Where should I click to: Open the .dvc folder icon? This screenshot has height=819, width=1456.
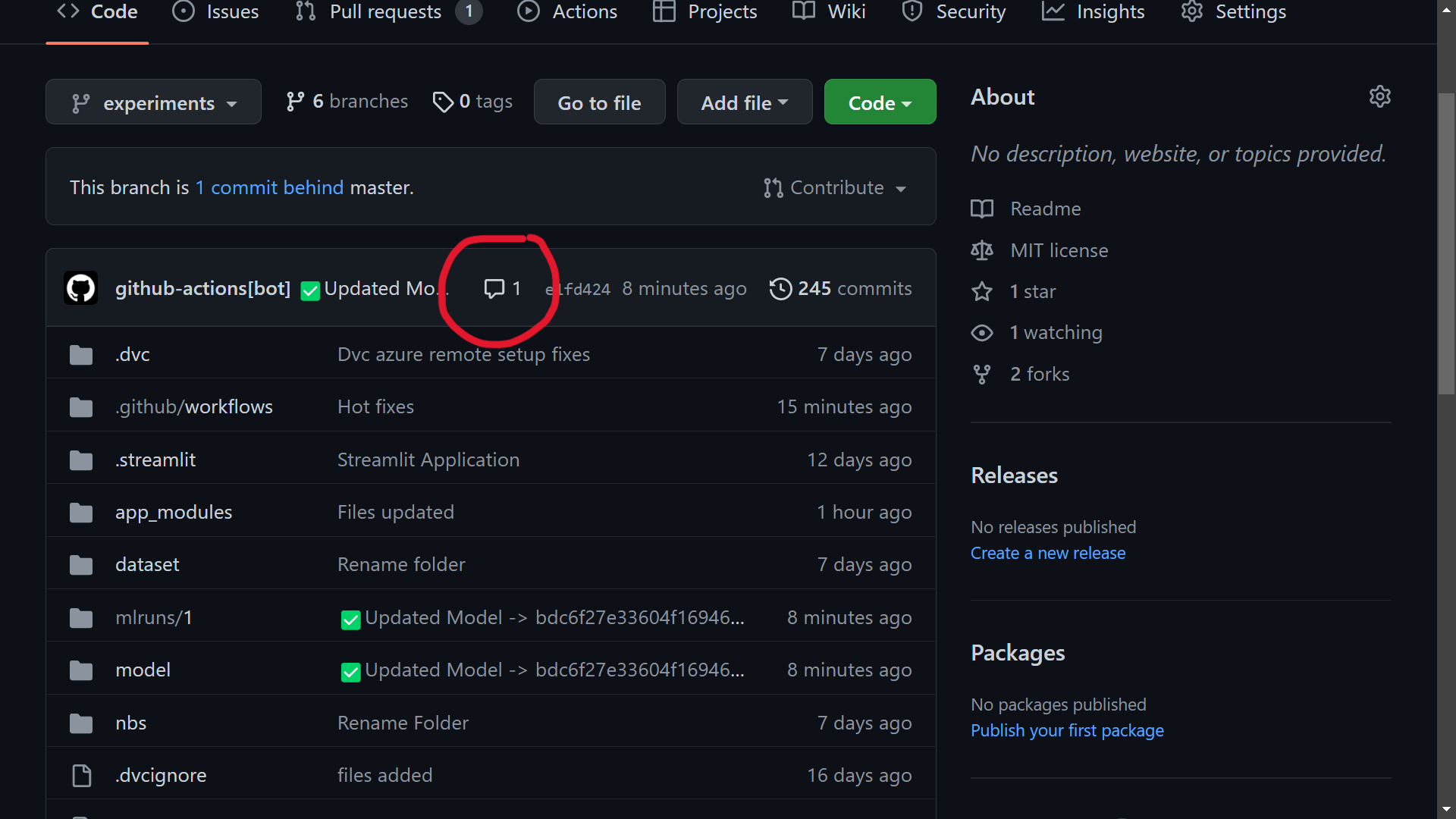tap(81, 355)
